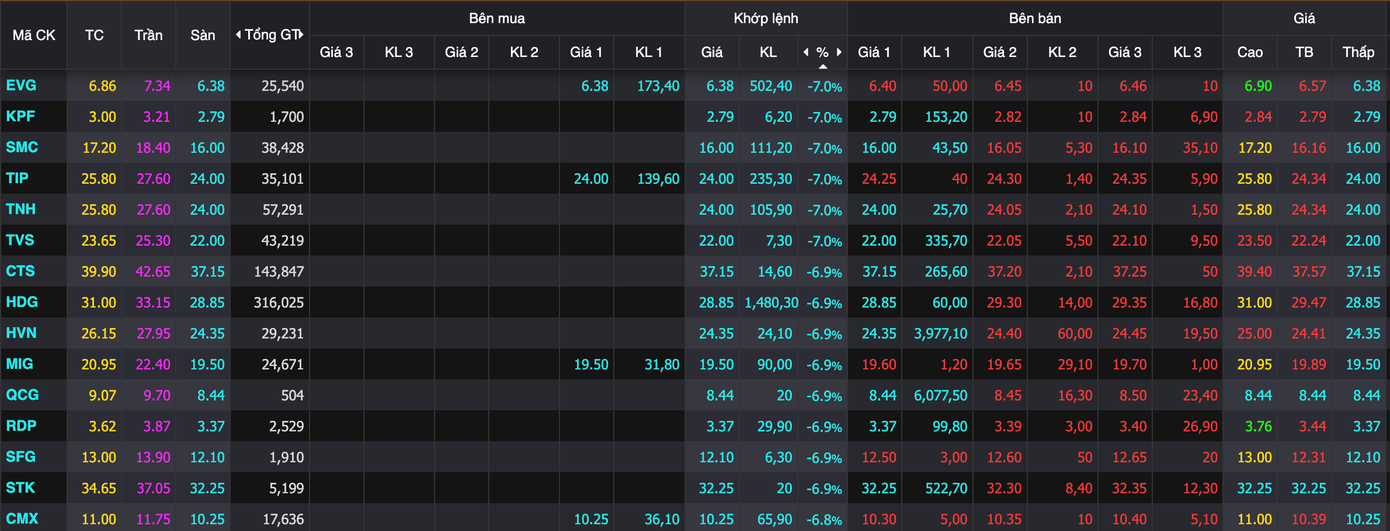
Task: Sort by the Sàn column header
Action: 202,35
